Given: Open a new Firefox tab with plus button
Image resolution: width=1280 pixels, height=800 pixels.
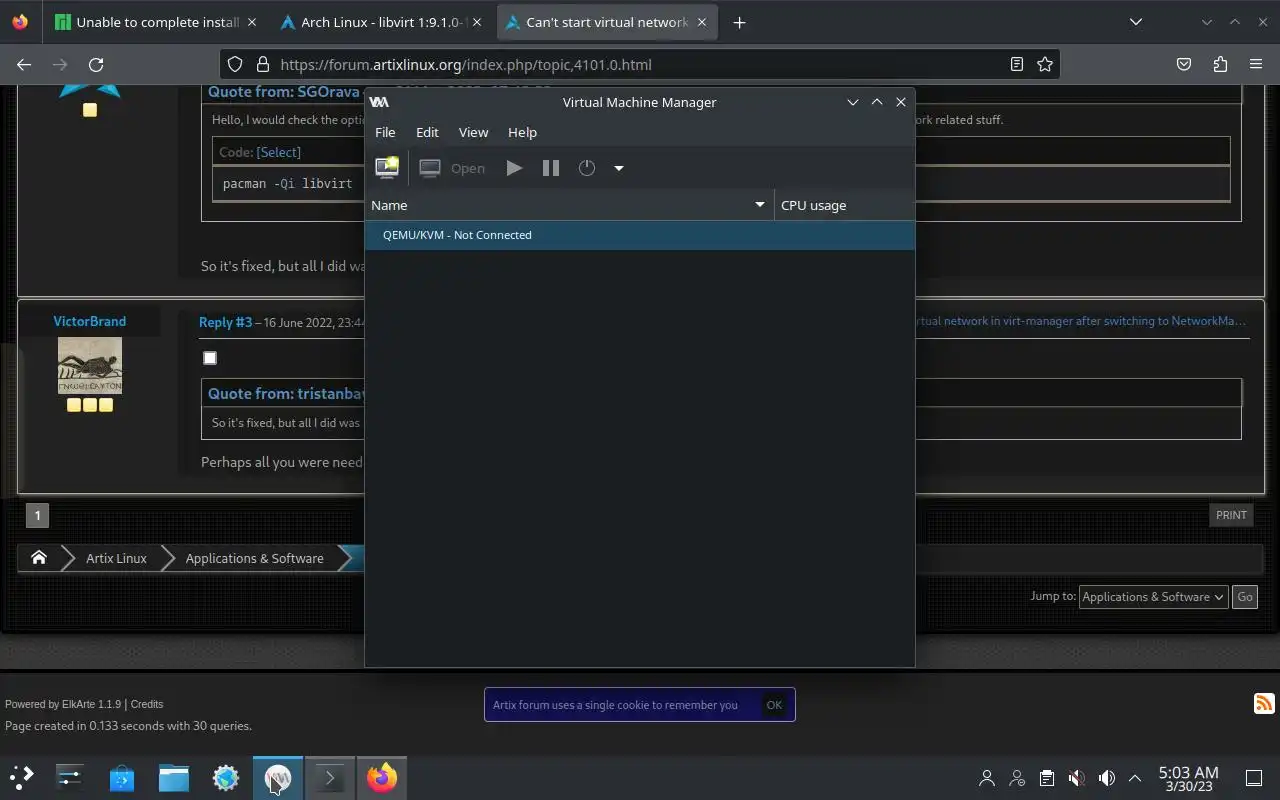Looking at the screenshot, I should click(739, 22).
